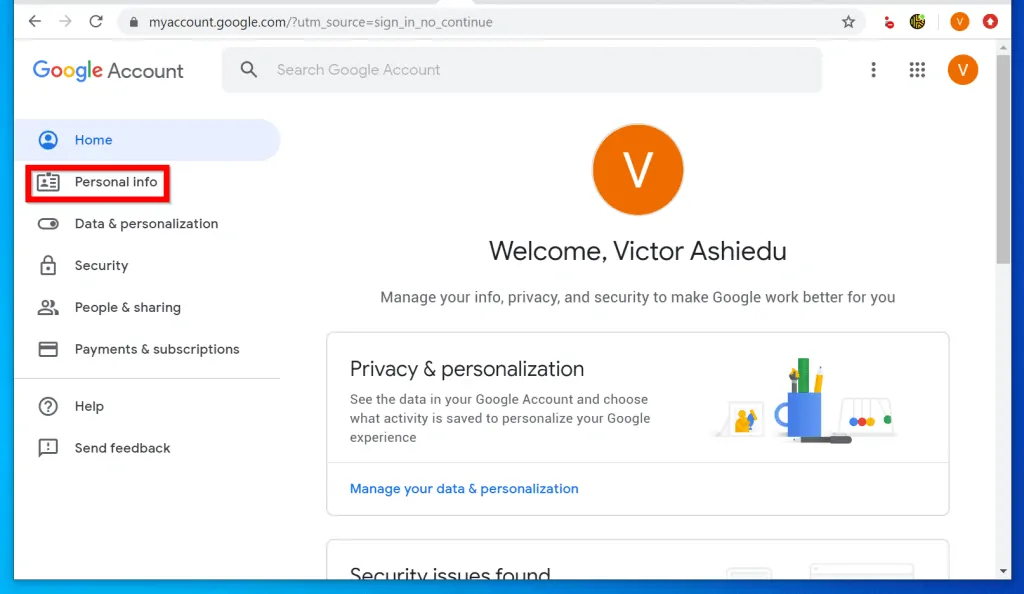Click the scrollbar down arrow

click(x=1003, y=571)
